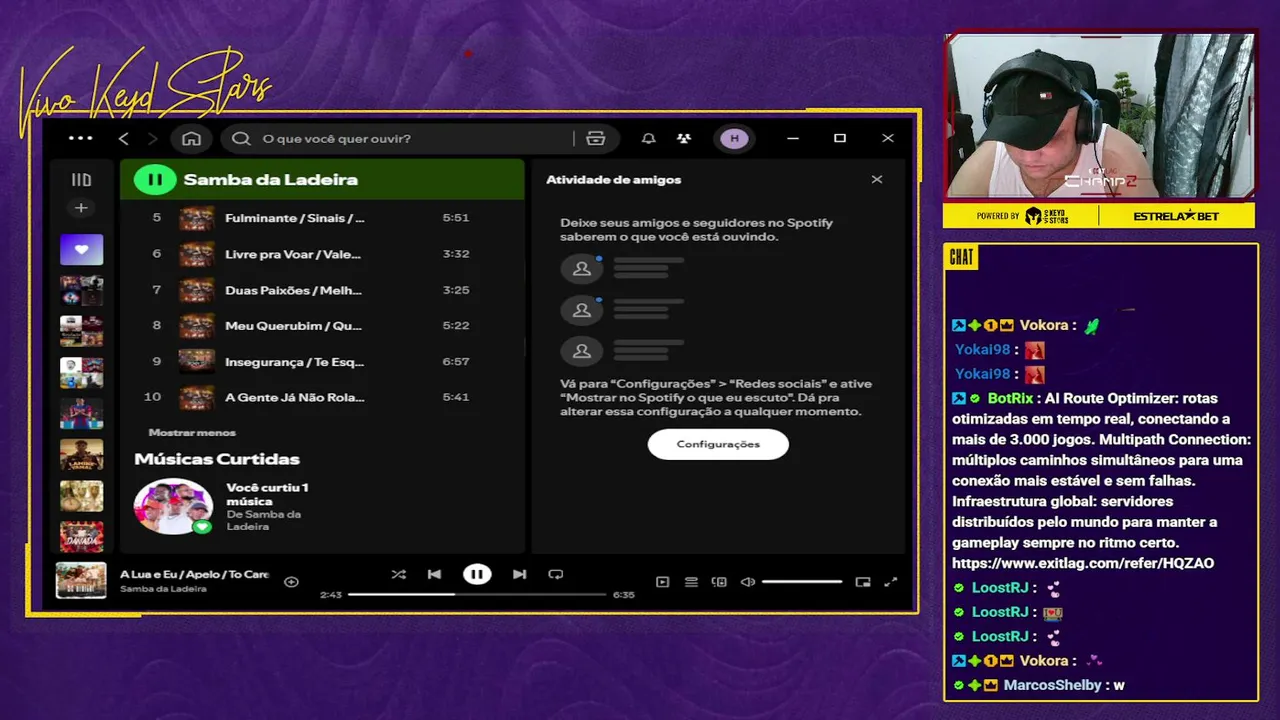Open the playback queue
1280x720 pixels.
[x=691, y=582]
